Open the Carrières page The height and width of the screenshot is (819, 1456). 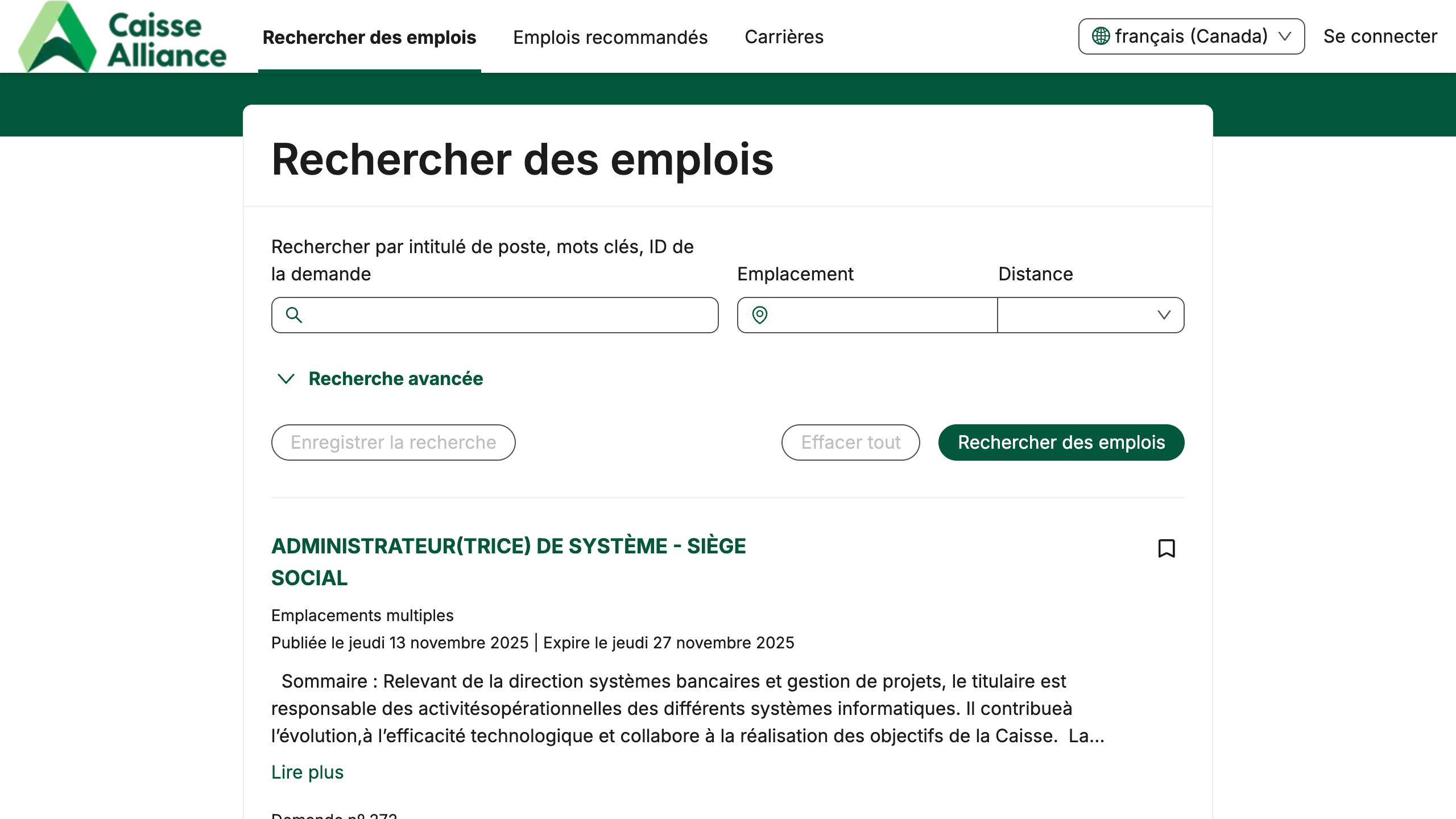pyautogui.click(x=784, y=36)
